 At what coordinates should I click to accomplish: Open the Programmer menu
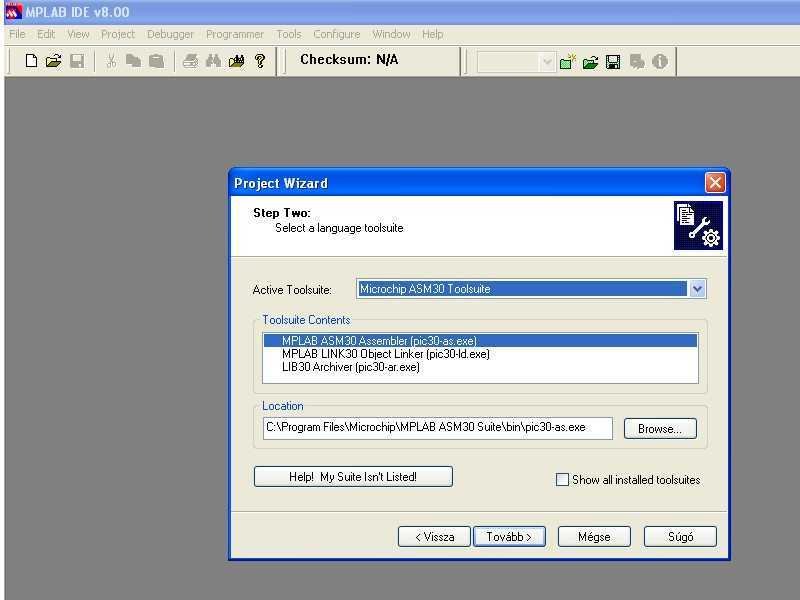pyautogui.click(x=235, y=34)
